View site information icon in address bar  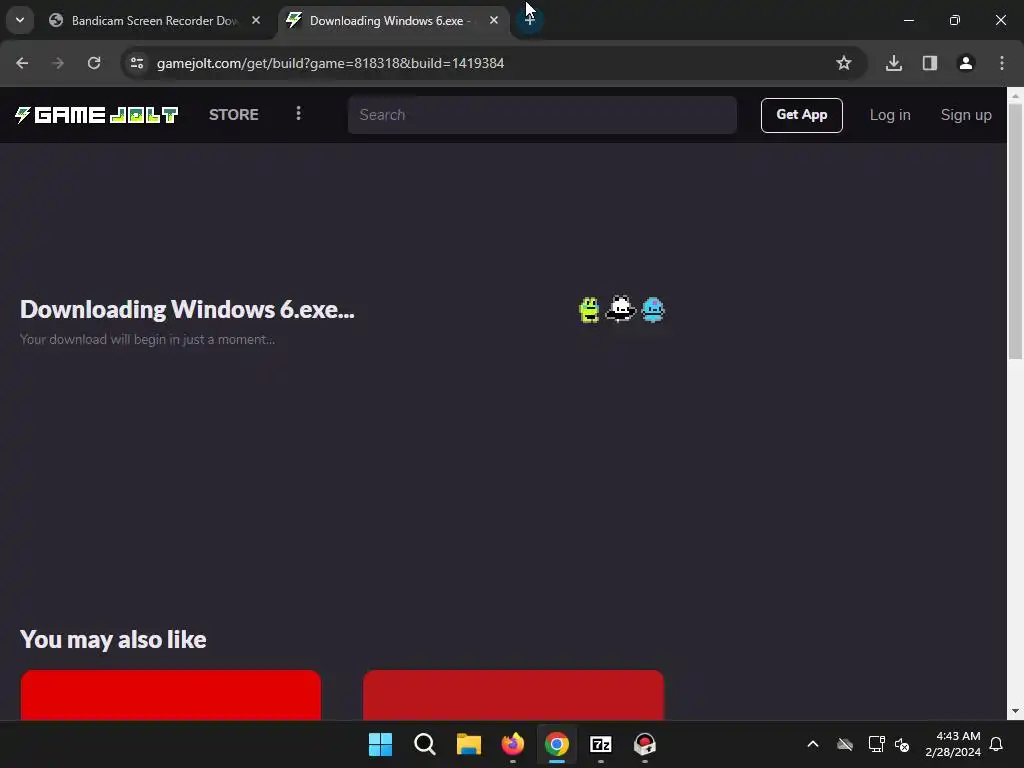point(136,63)
